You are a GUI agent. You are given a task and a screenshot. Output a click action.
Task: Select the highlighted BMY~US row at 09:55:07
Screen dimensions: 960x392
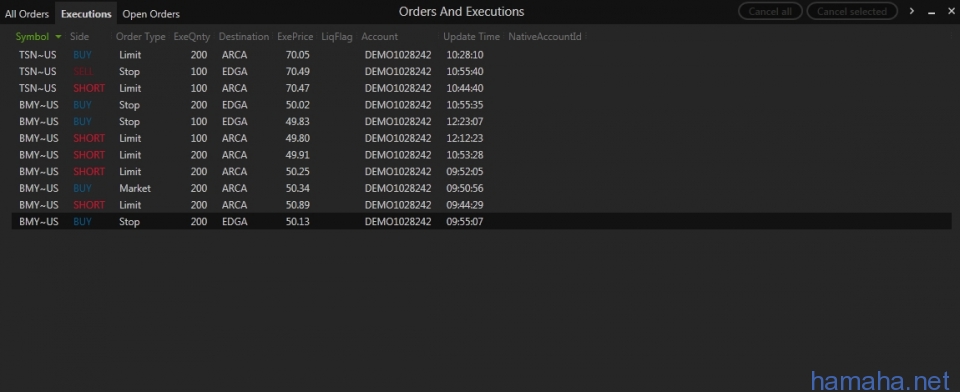[481, 222]
